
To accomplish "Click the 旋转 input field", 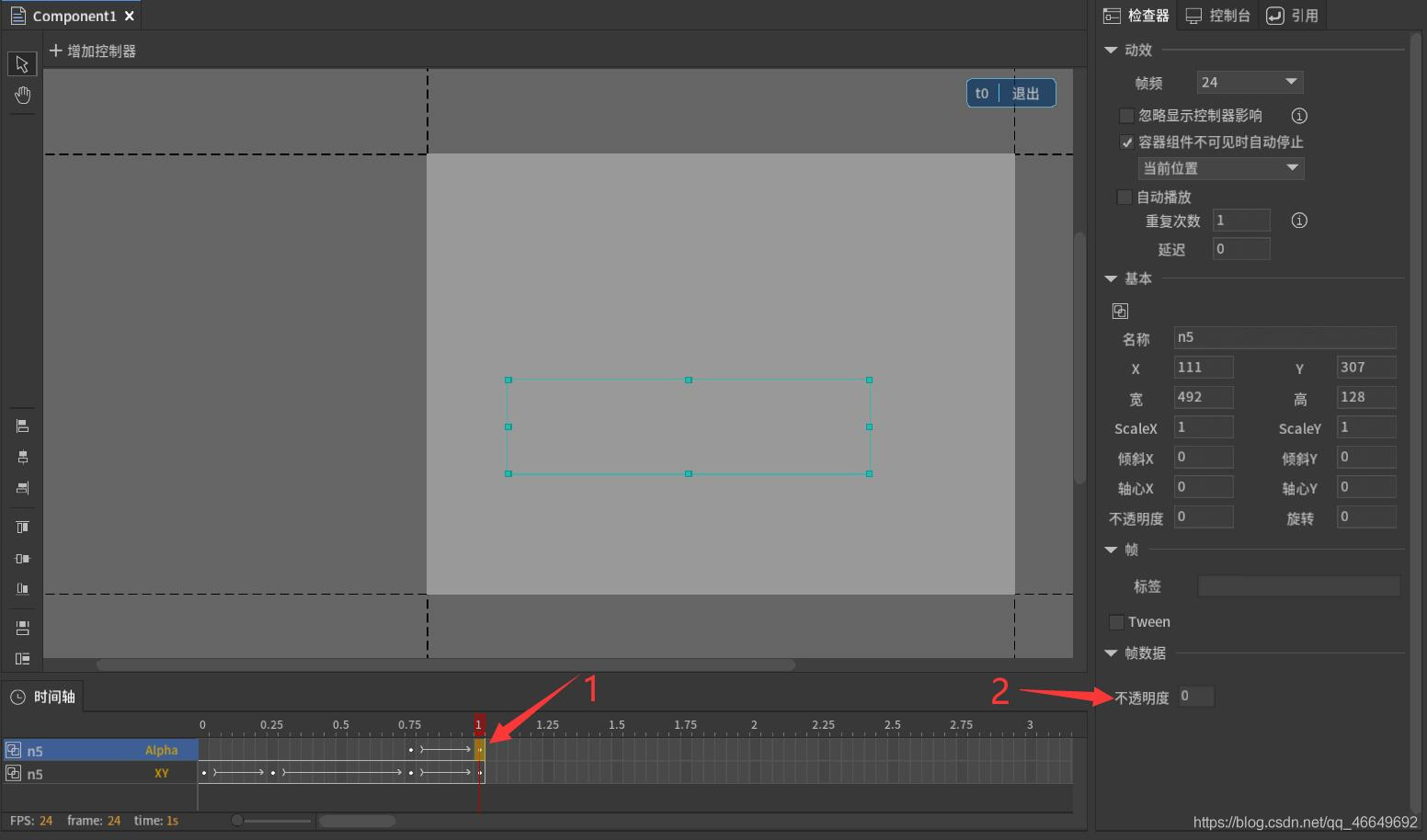I will [x=1366, y=516].
